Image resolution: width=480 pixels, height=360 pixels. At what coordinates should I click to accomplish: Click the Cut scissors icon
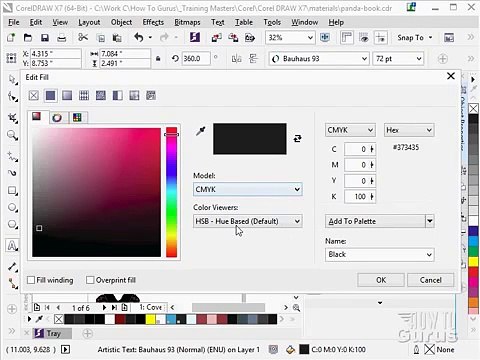pos(83,37)
